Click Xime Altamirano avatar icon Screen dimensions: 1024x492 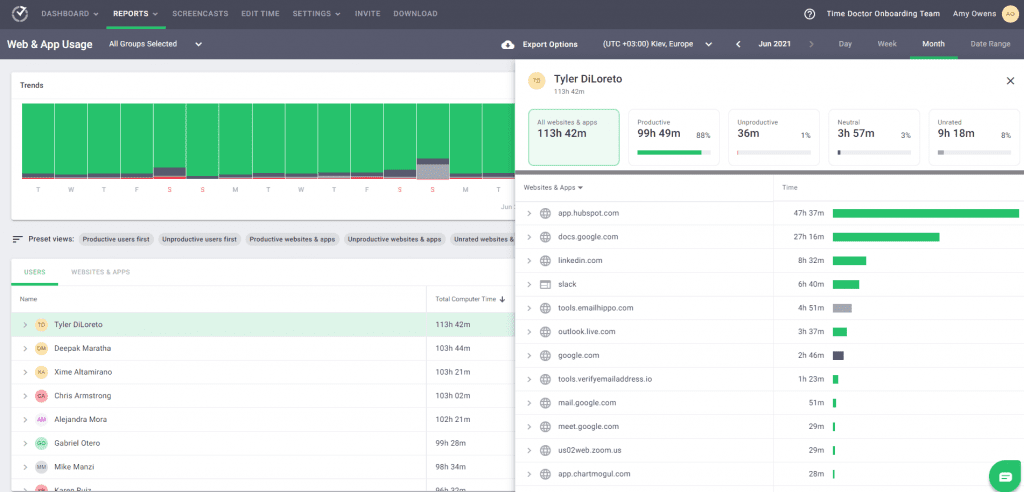42,372
